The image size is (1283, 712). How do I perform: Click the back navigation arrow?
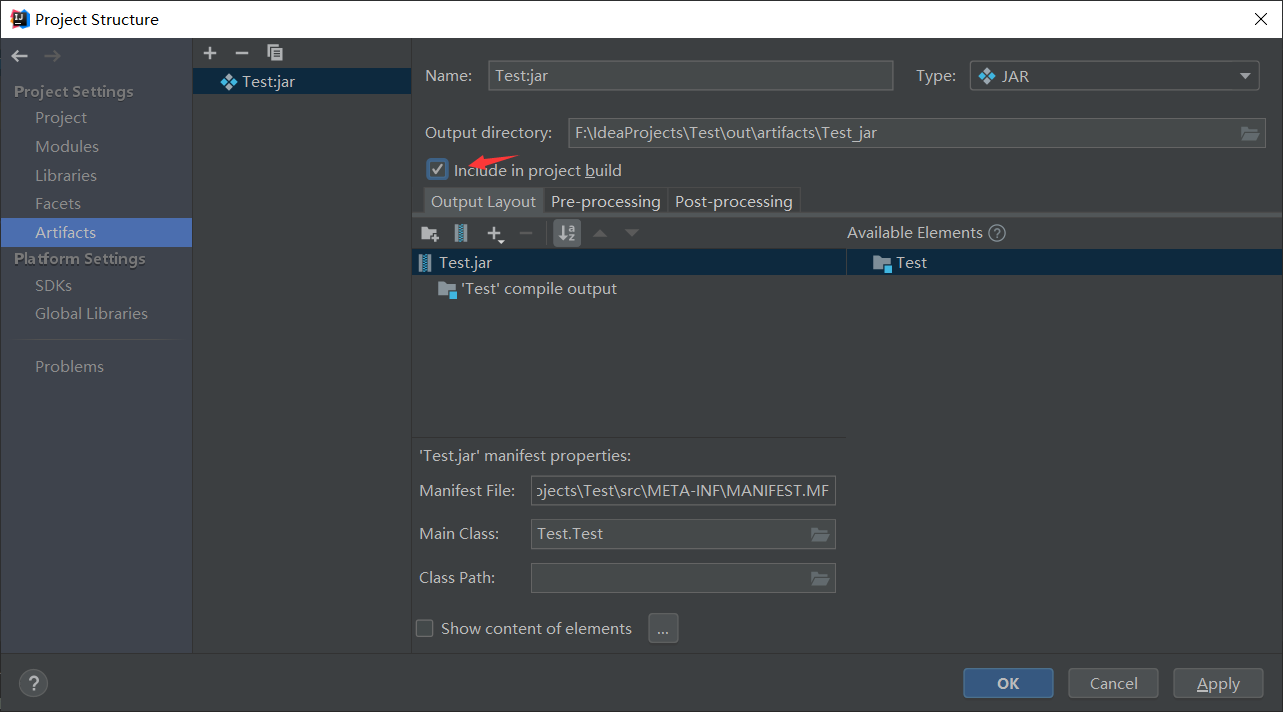pos(19,56)
